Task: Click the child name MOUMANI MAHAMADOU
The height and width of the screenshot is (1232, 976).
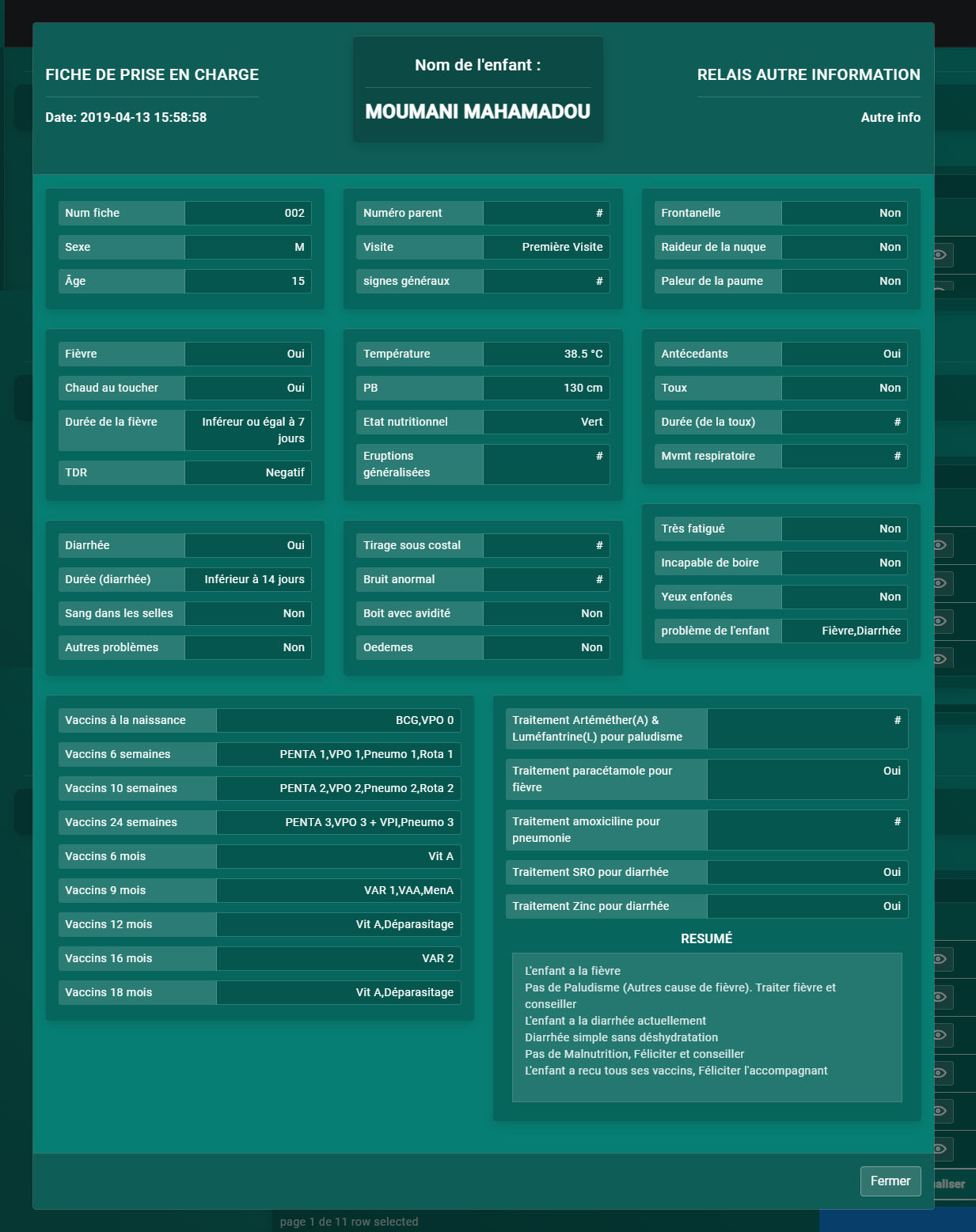Action: click(x=477, y=112)
